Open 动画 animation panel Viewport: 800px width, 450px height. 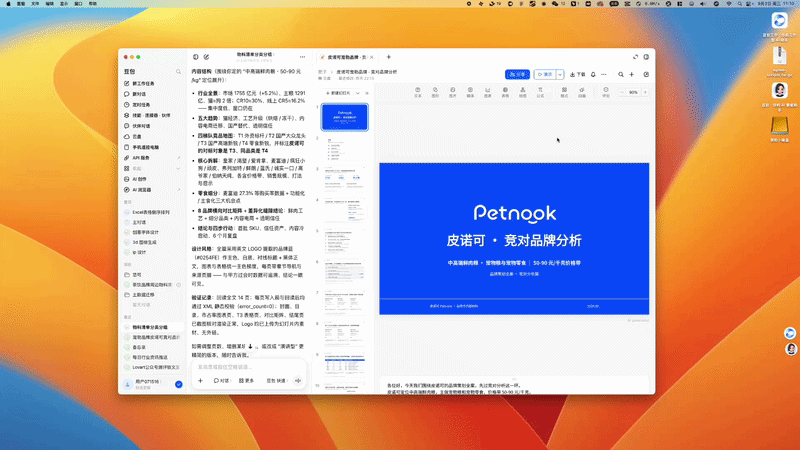[x=582, y=92]
